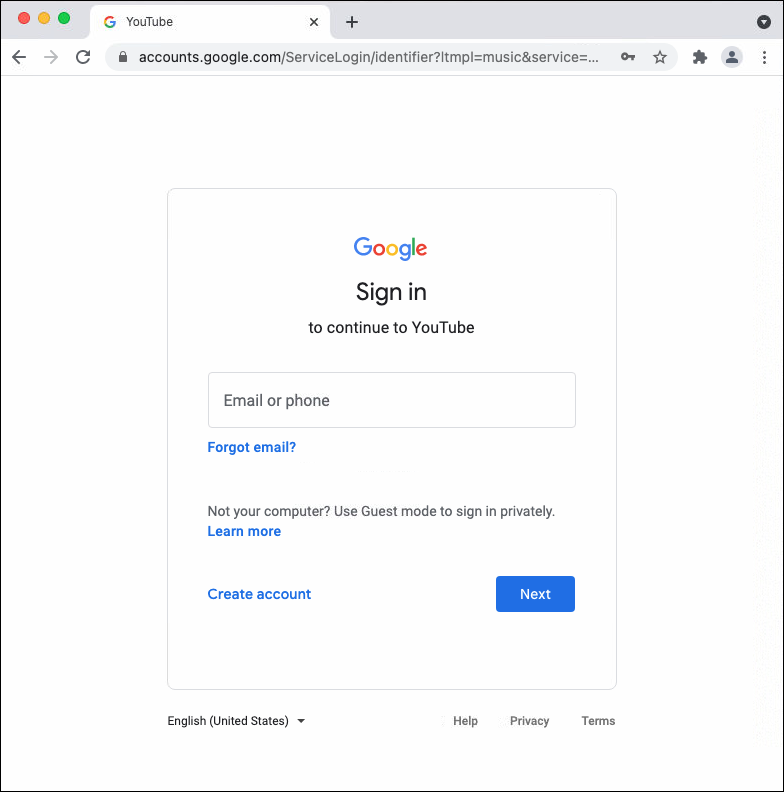Image resolution: width=784 pixels, height=792 pixels.
Task: Click the key password manager icon
Action: click(628, 57)
